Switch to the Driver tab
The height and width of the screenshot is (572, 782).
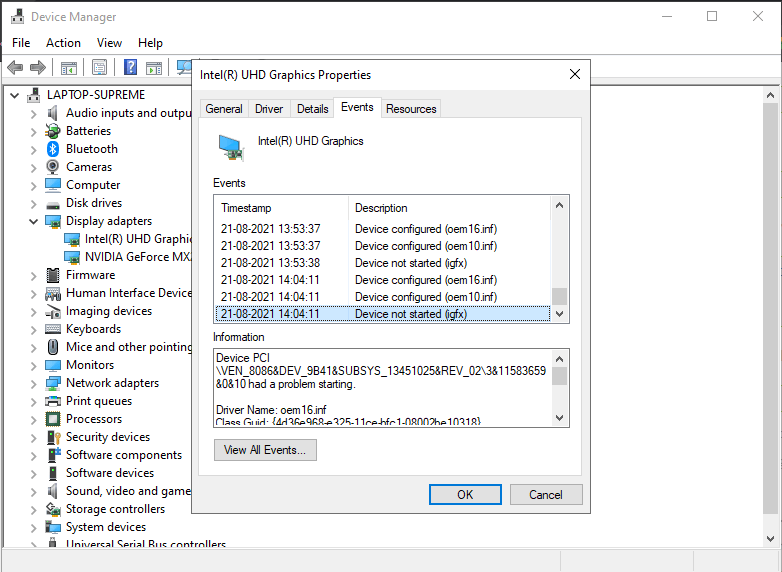click(x=269, y=109)
